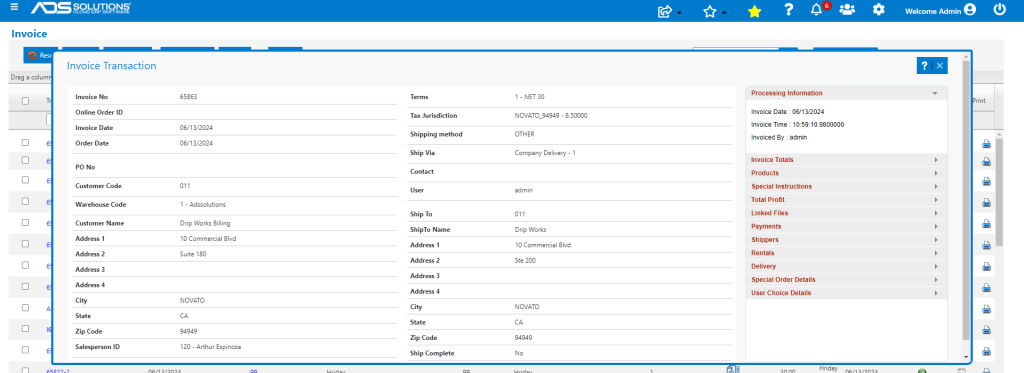Click the Ship Complete value No
This screenshot has height=373, width=1024.
coord(519,353)
